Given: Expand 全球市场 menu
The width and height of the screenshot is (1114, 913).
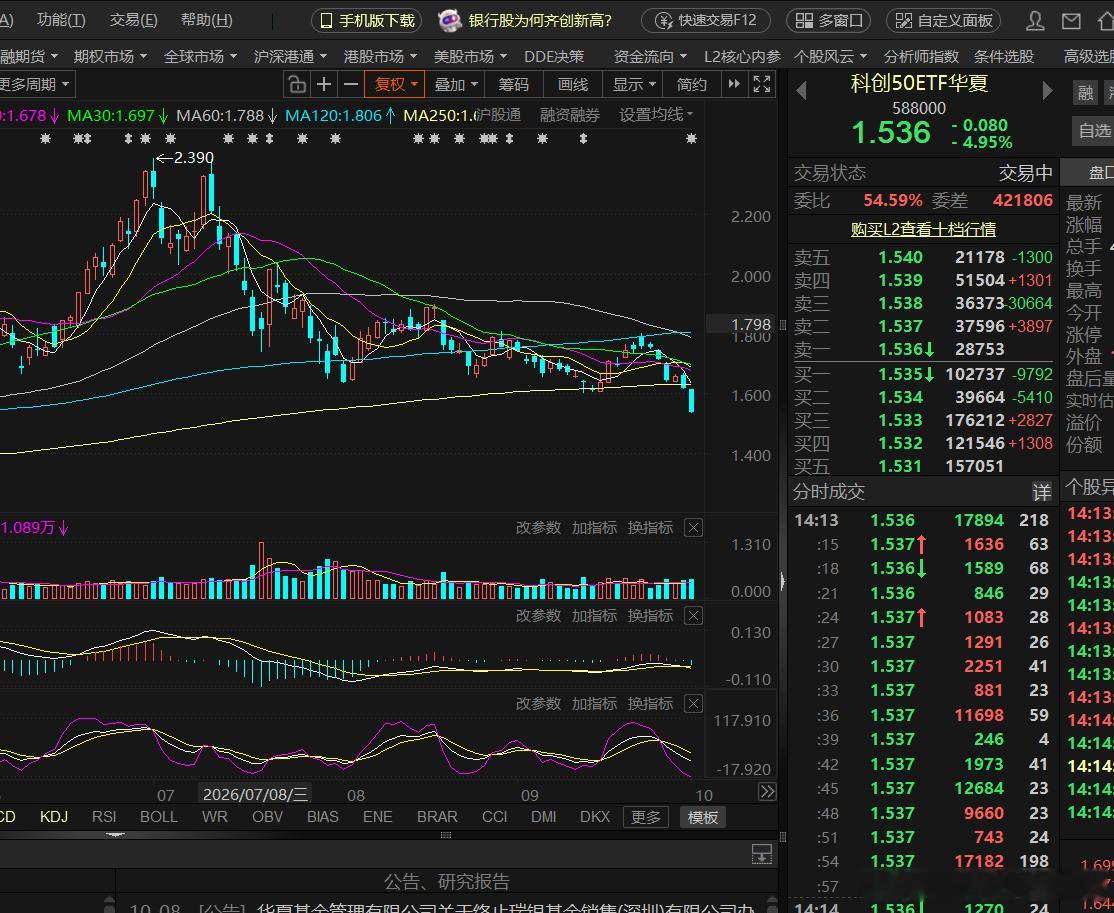Looking at the screenshot, I should point(200,56).
